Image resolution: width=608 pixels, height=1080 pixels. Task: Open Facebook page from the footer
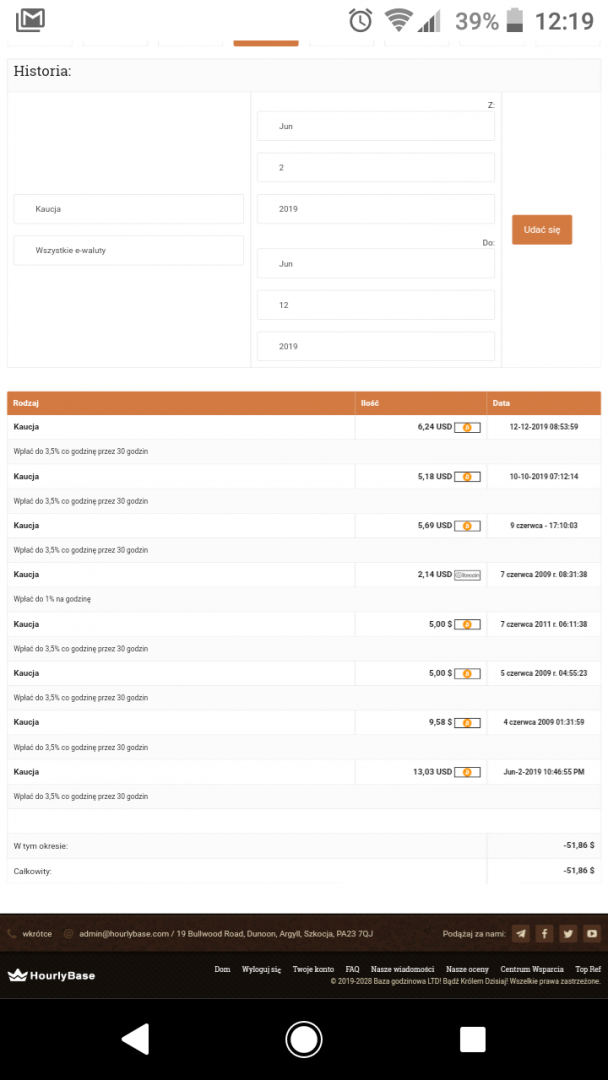click(544, 933)
